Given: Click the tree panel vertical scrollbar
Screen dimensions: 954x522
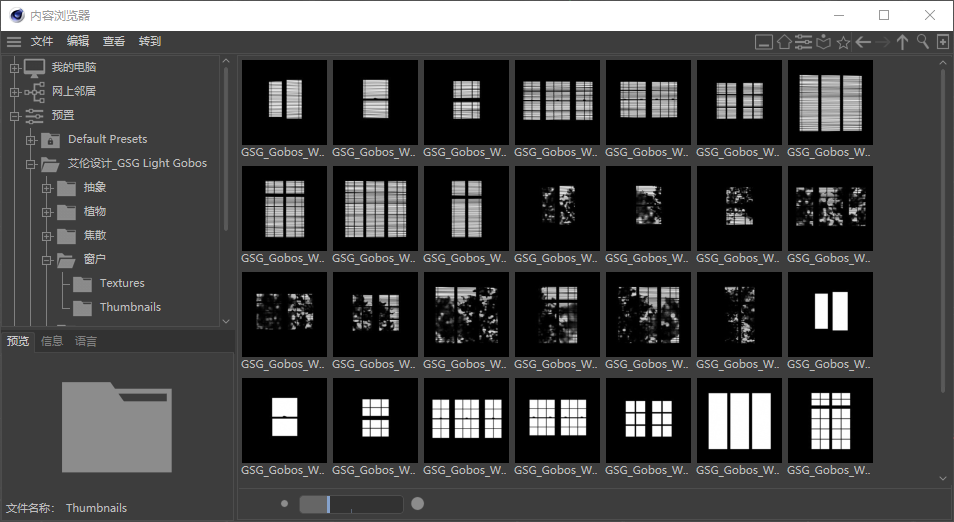Looking at the screenshot, I should coord(226,148).
